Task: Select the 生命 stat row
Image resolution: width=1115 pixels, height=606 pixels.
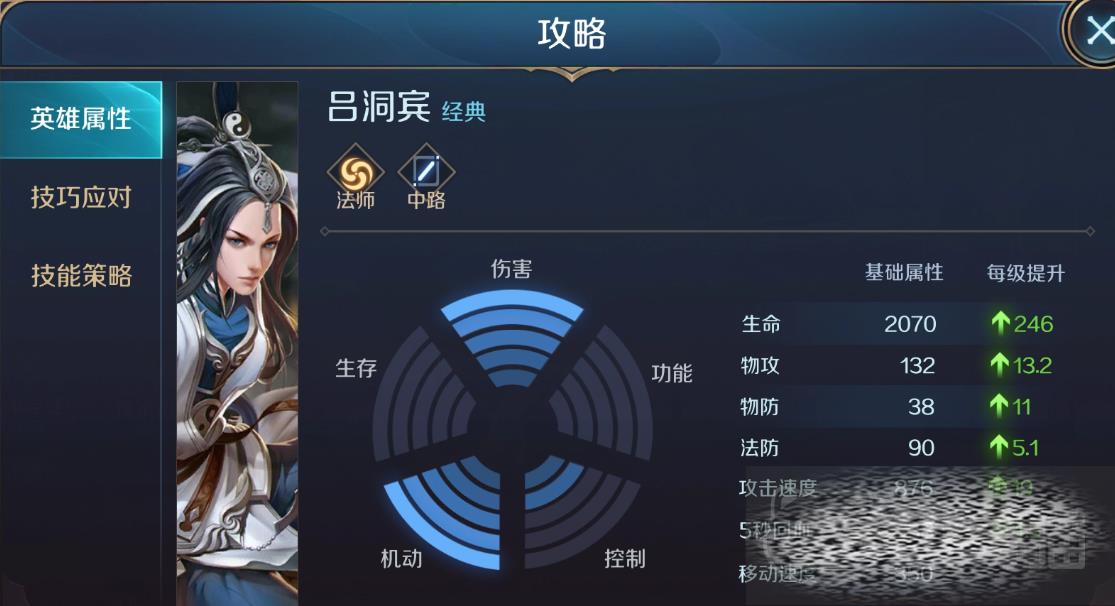Action: [903, 324]
